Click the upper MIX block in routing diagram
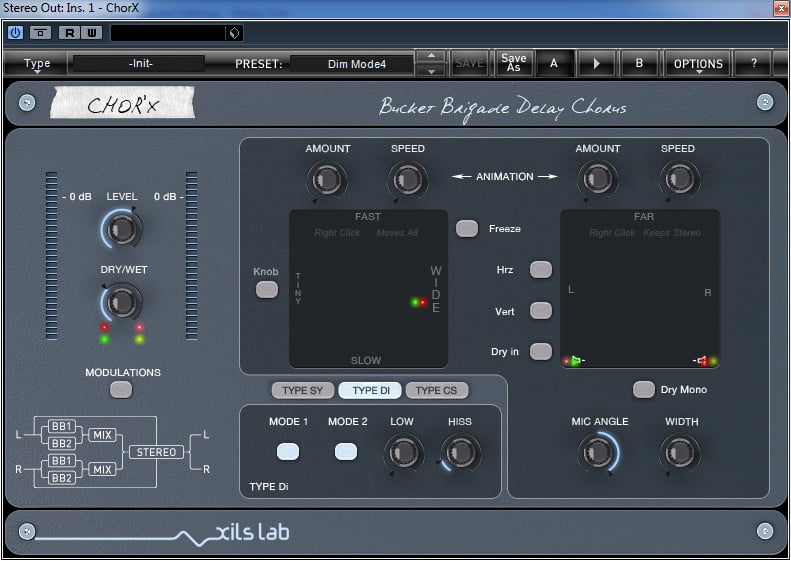791x561 pixels. point(102,435)
